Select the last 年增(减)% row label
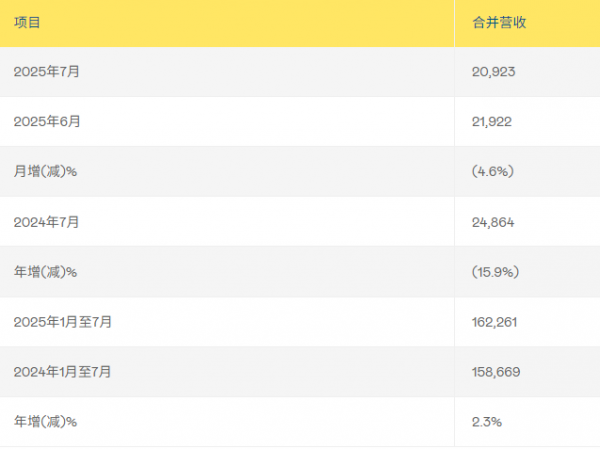This screenshot has height=449, width=600. [x=45, y=421]
